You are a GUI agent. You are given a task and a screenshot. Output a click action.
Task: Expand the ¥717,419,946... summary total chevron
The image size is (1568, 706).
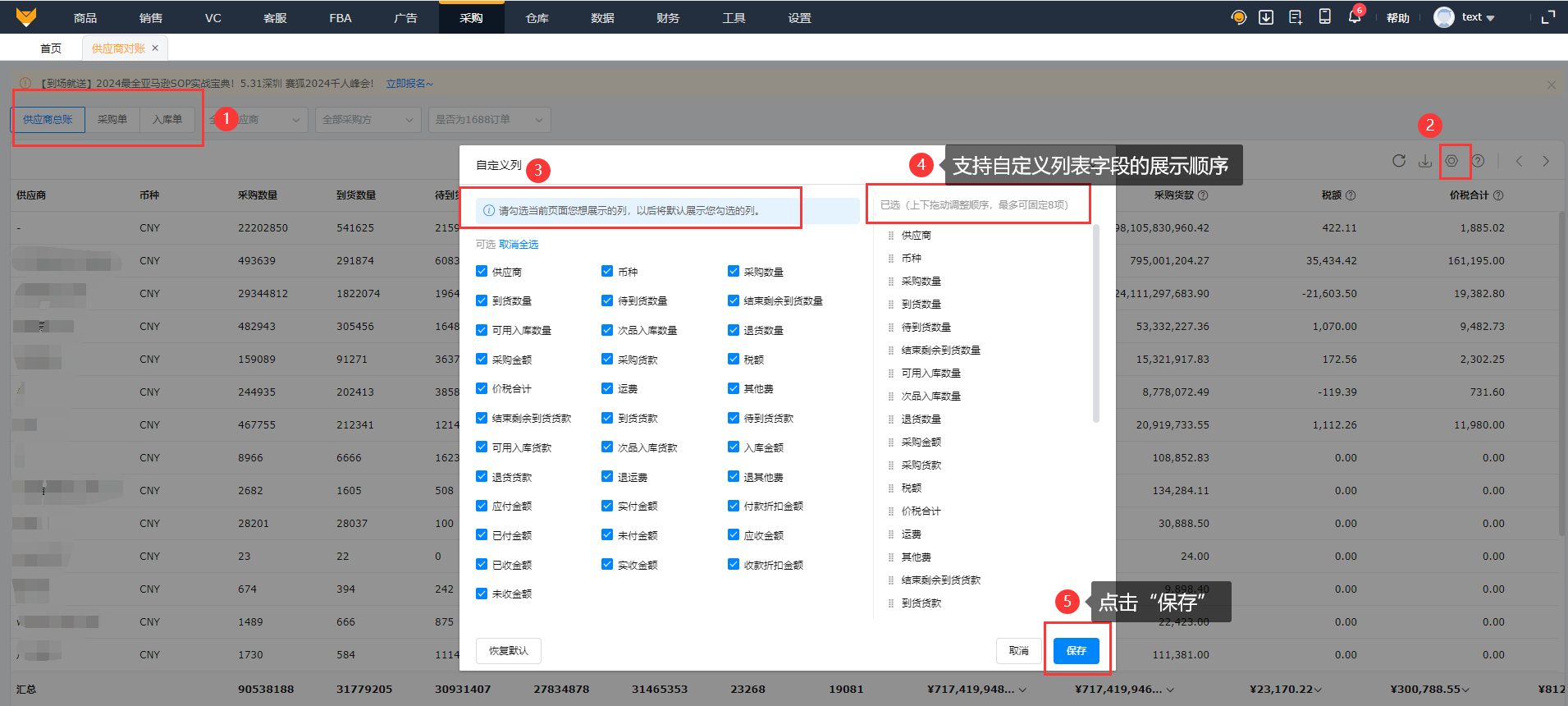1170,690
